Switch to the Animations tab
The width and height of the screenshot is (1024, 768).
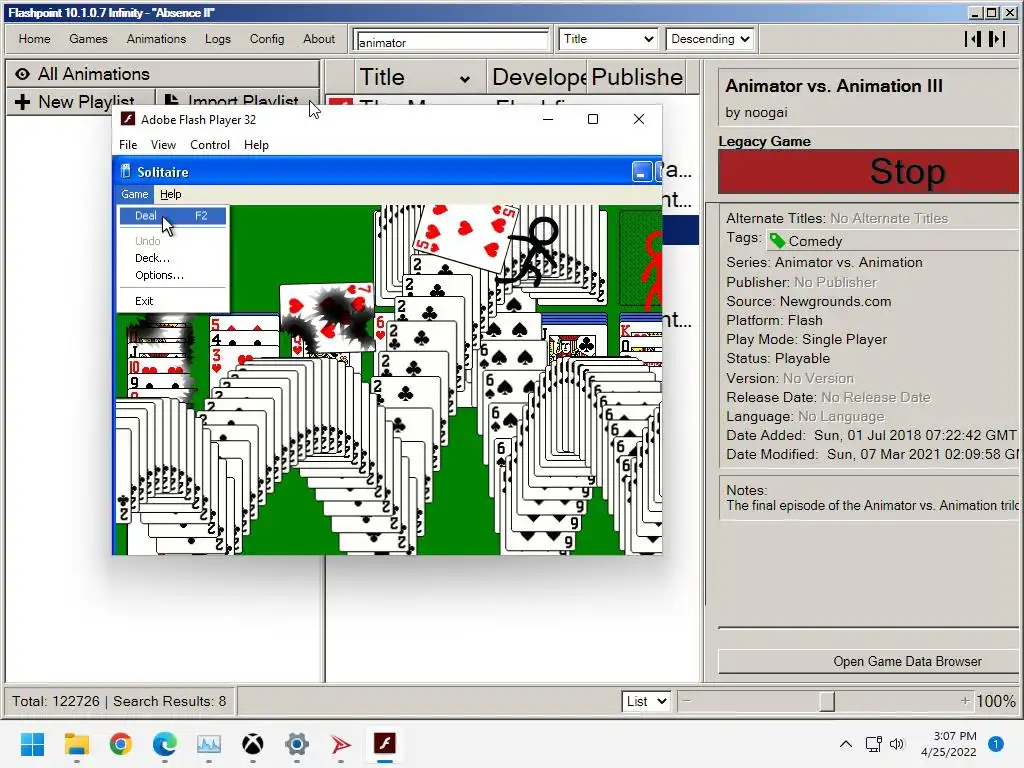(x=156, y=39)
